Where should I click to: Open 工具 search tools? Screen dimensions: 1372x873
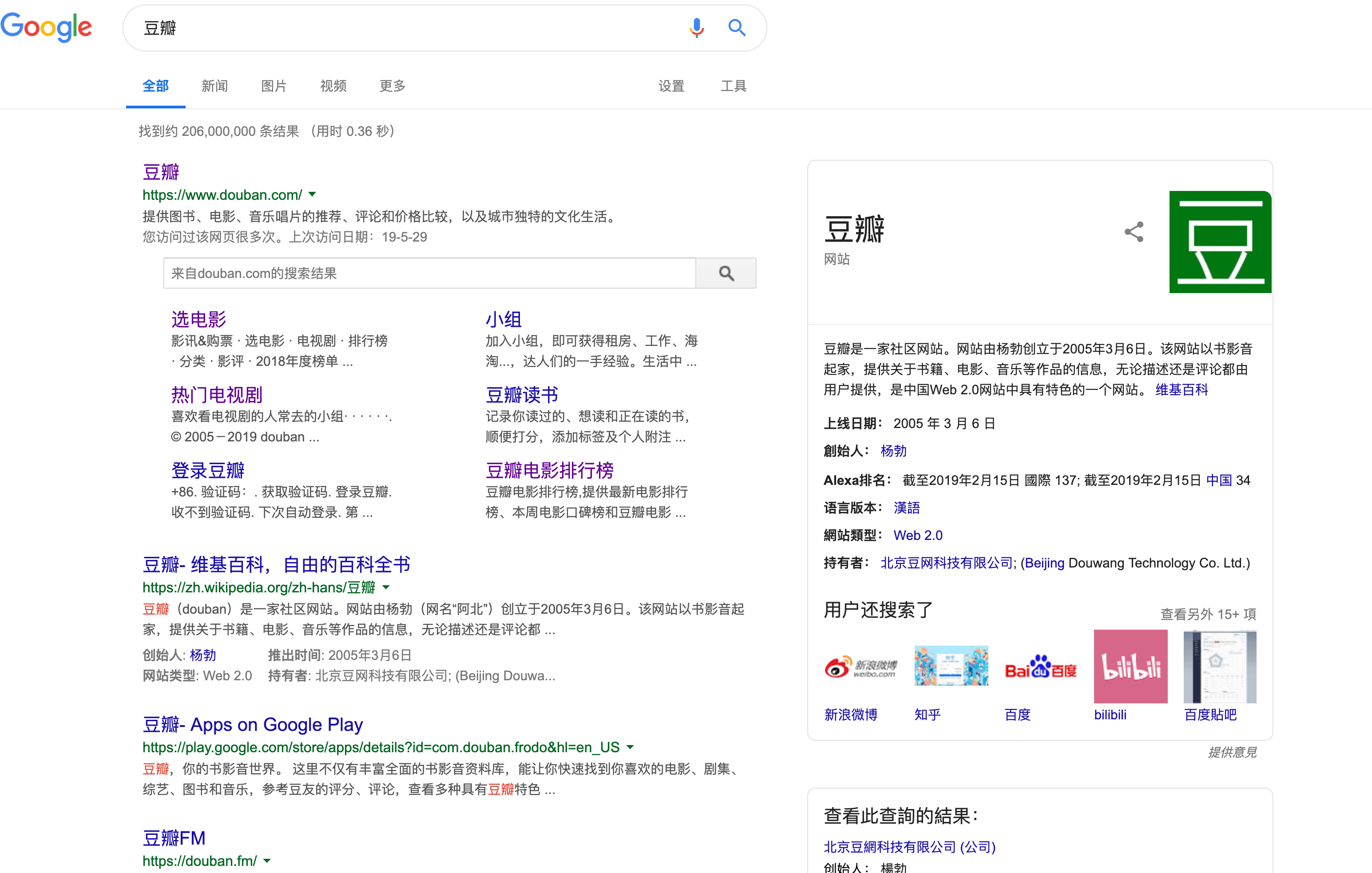coord(734,86)
